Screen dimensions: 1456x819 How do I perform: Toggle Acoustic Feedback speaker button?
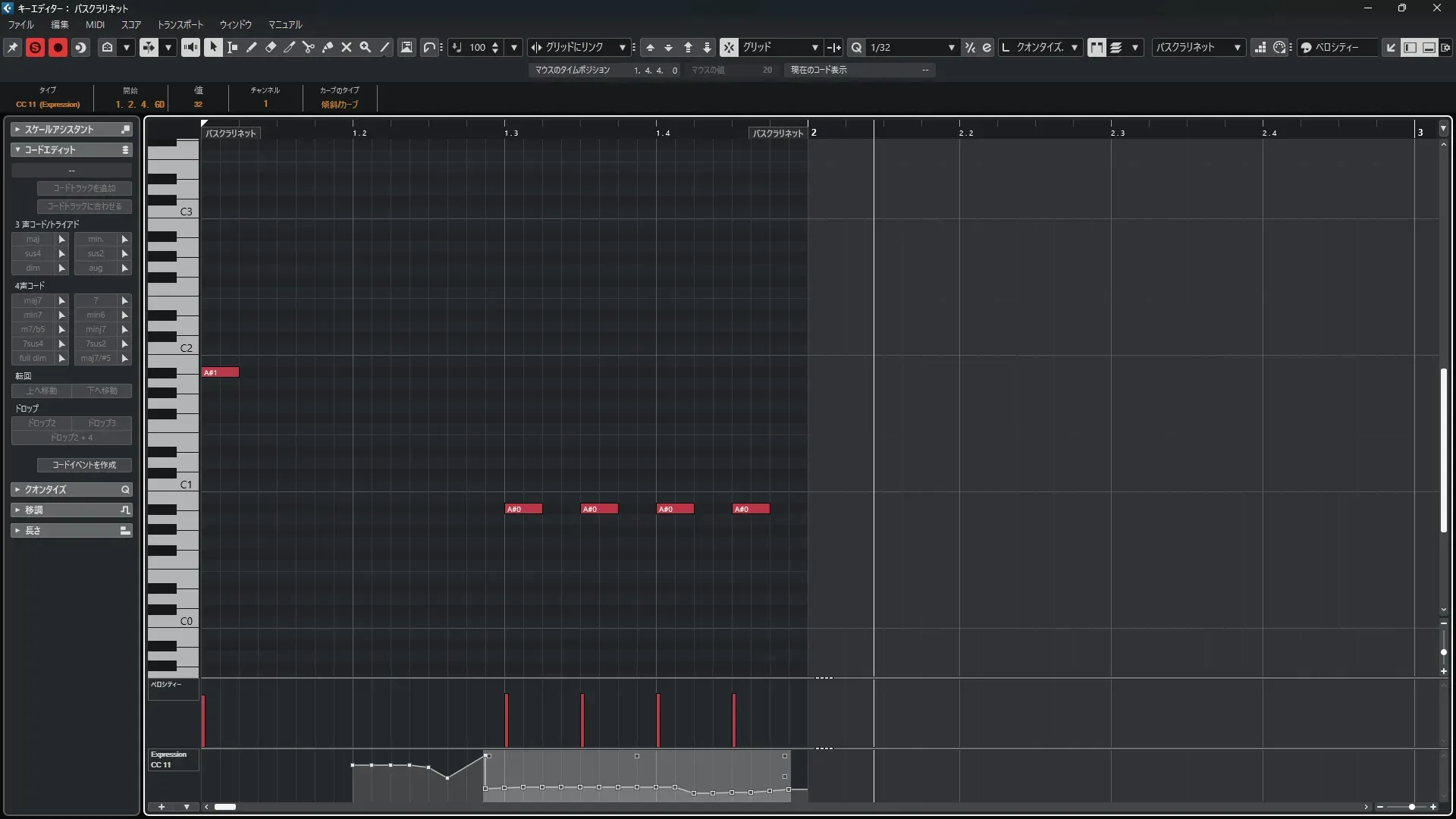point(190,47)
